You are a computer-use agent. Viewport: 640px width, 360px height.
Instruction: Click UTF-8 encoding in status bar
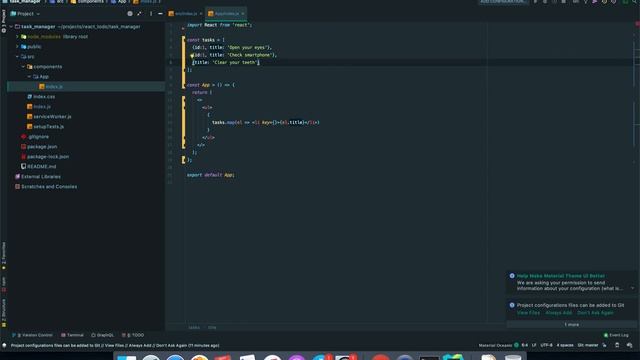546,345
